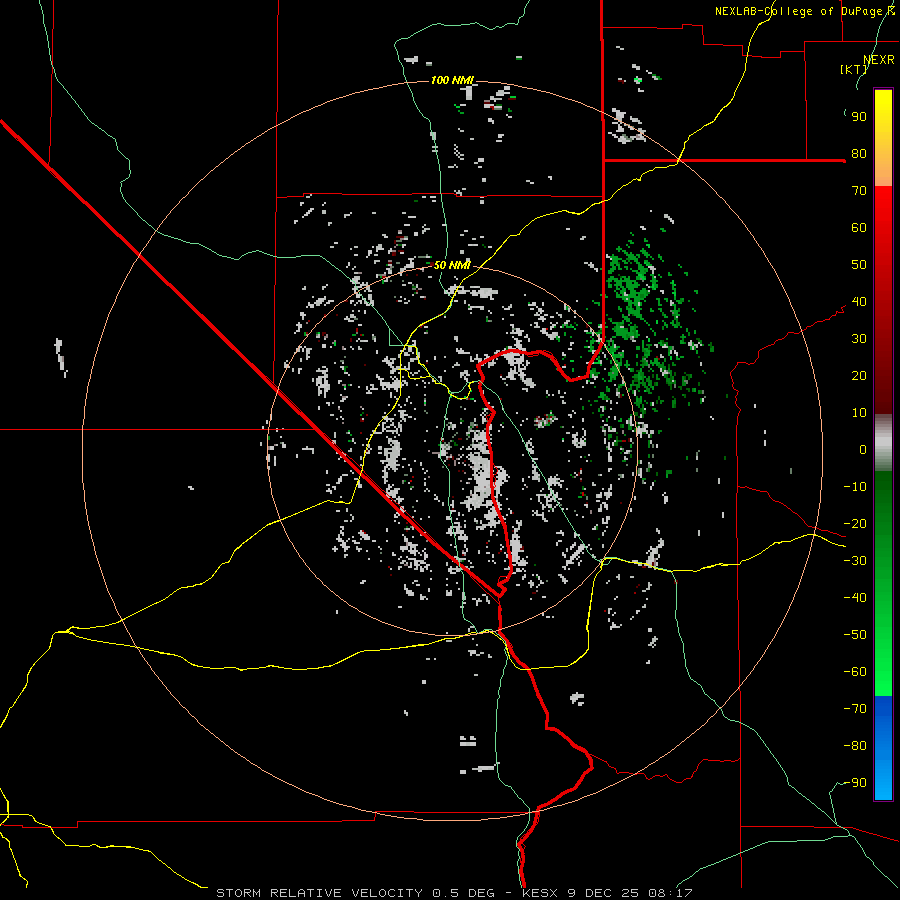Click the -40 value on velocity scale

click(855, 598)
